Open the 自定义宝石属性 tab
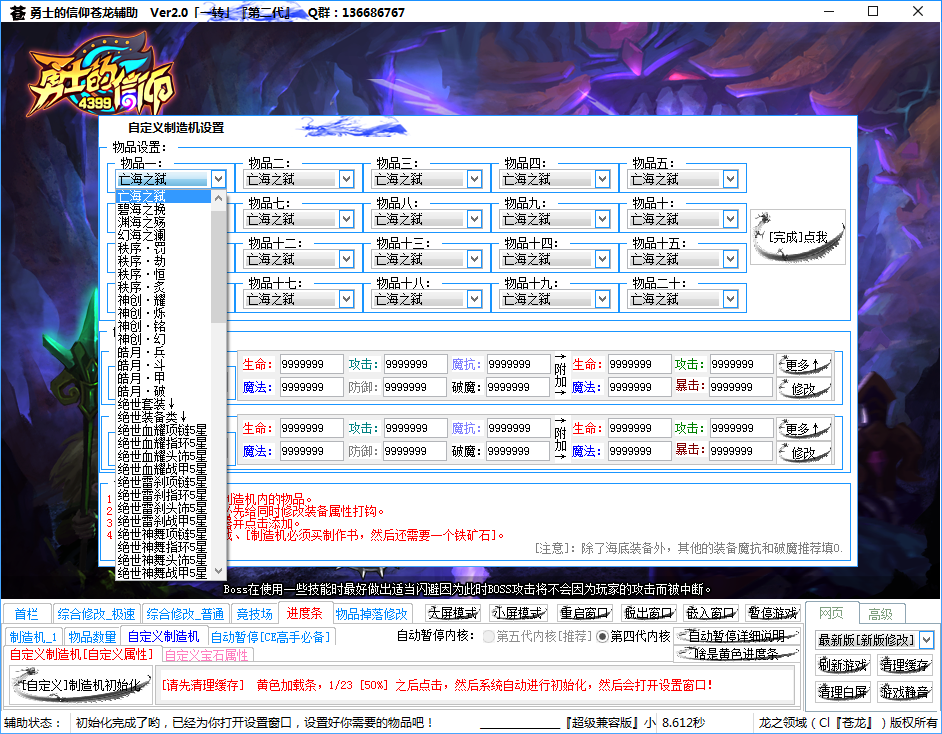The height and width of the screenshot is (734, 942). click(x=207, y=655)
